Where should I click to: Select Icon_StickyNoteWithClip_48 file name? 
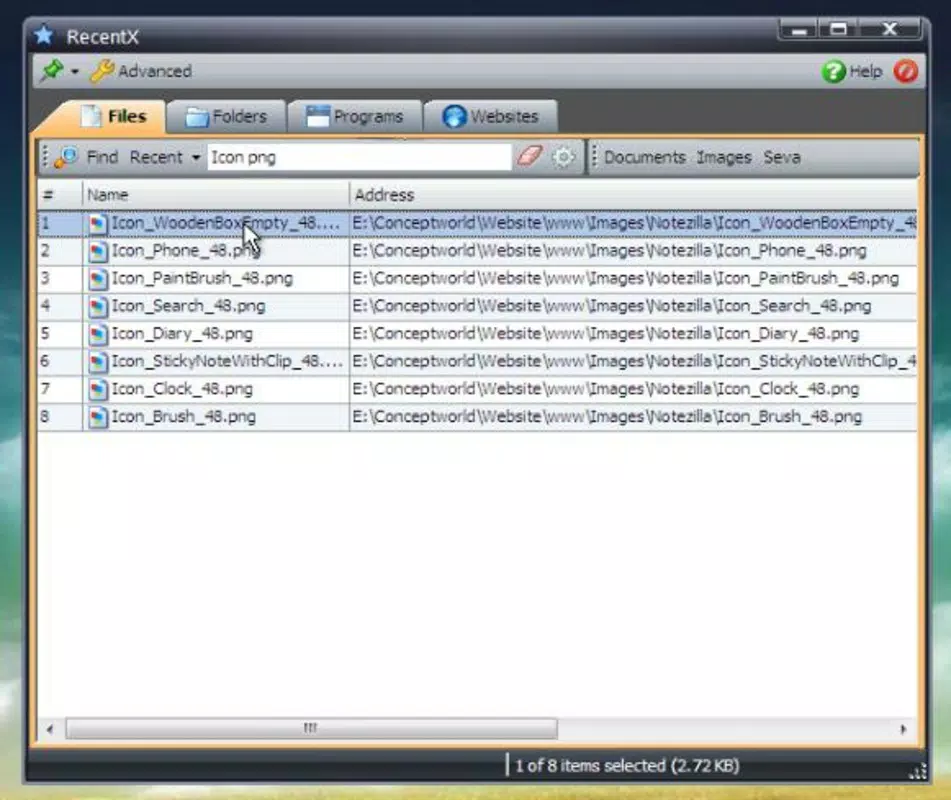227,361
